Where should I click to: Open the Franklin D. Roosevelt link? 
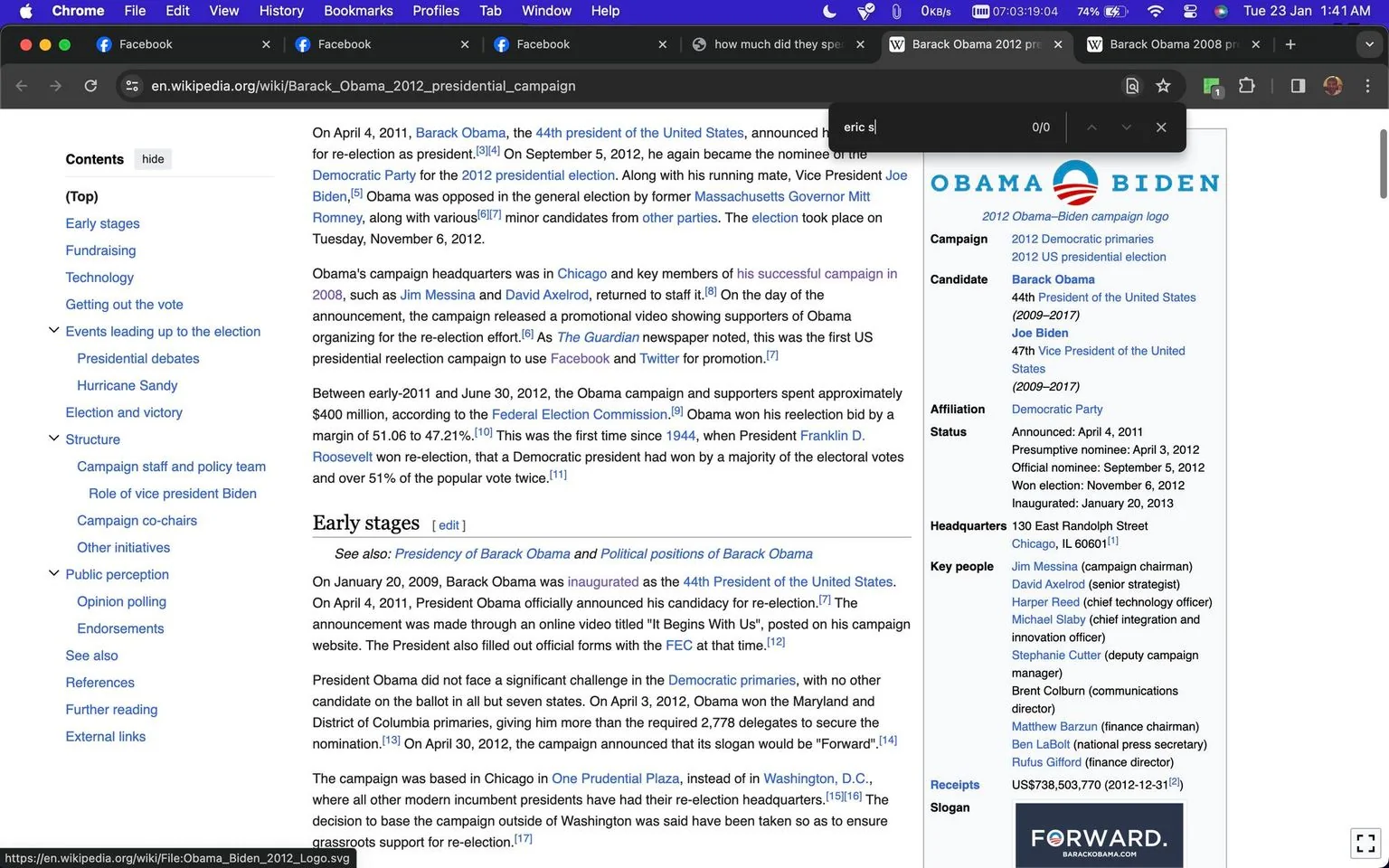[832, 436]
